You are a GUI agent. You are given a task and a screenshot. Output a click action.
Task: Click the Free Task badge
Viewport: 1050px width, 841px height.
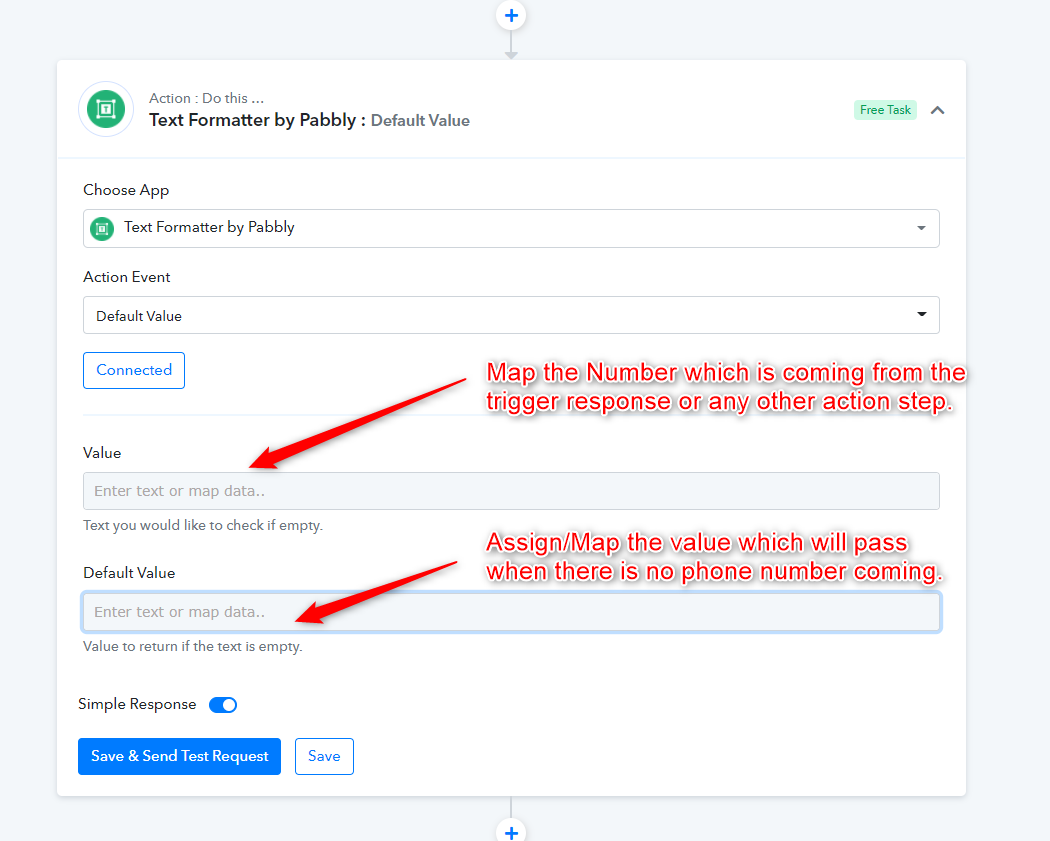pyautogui.click(x=885, y=110)
